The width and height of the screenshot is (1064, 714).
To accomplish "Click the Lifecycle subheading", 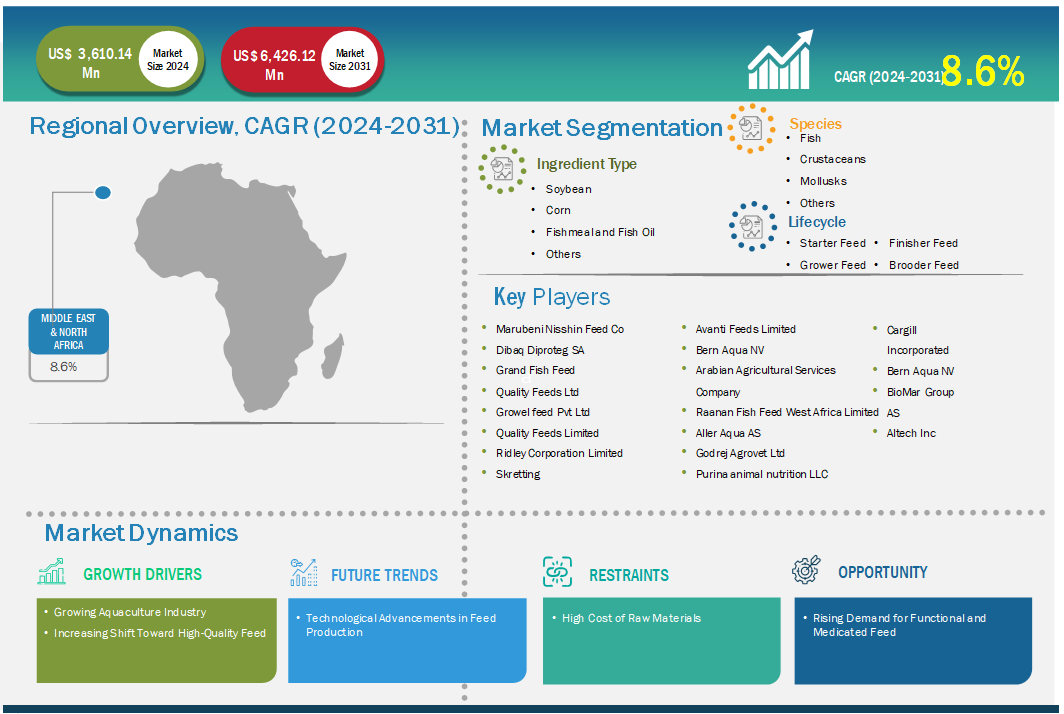I will point(816,222).
